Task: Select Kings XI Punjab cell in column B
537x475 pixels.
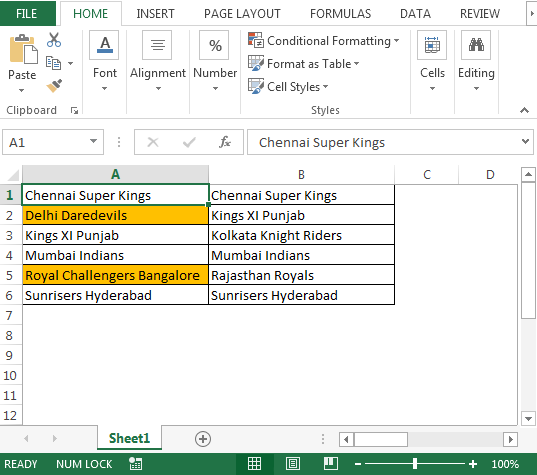Action: tap(301, 215)
